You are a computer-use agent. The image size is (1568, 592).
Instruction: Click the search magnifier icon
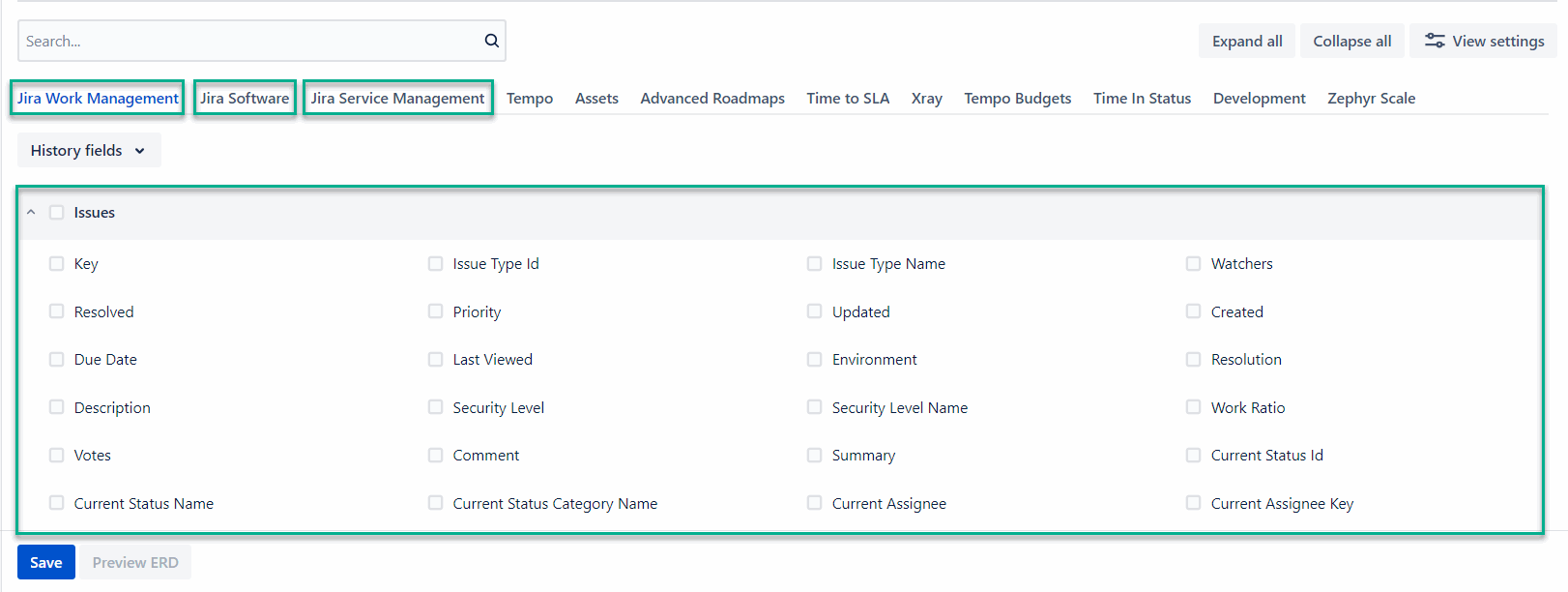[491, 41]
